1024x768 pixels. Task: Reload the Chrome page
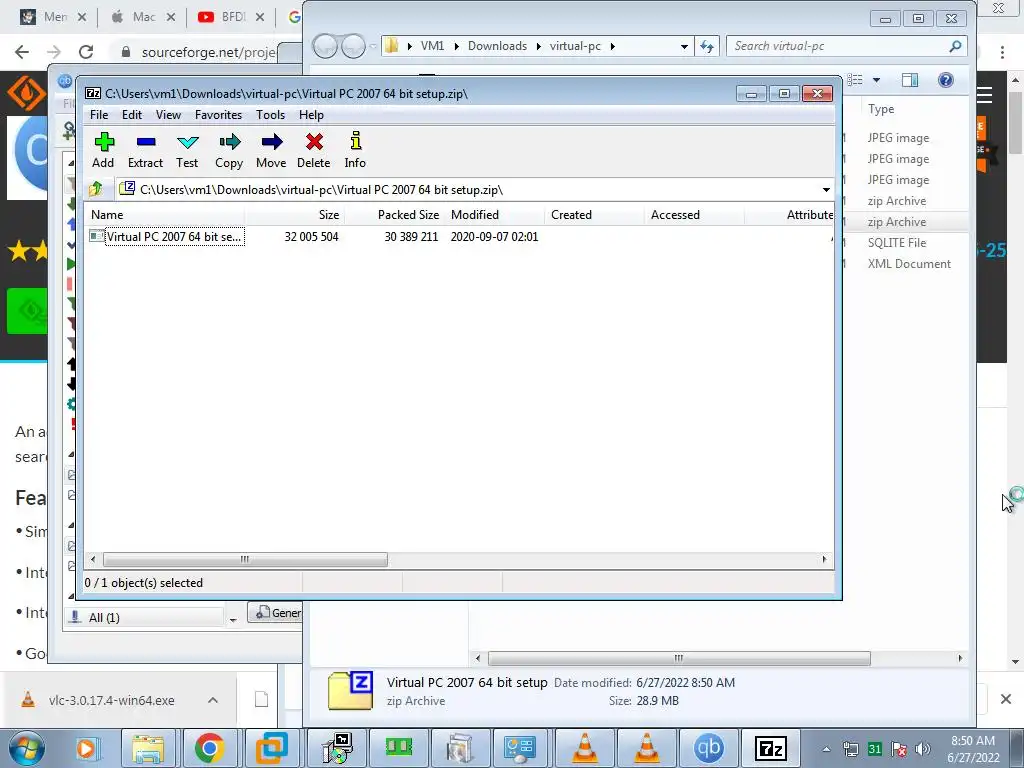[86, 52]
